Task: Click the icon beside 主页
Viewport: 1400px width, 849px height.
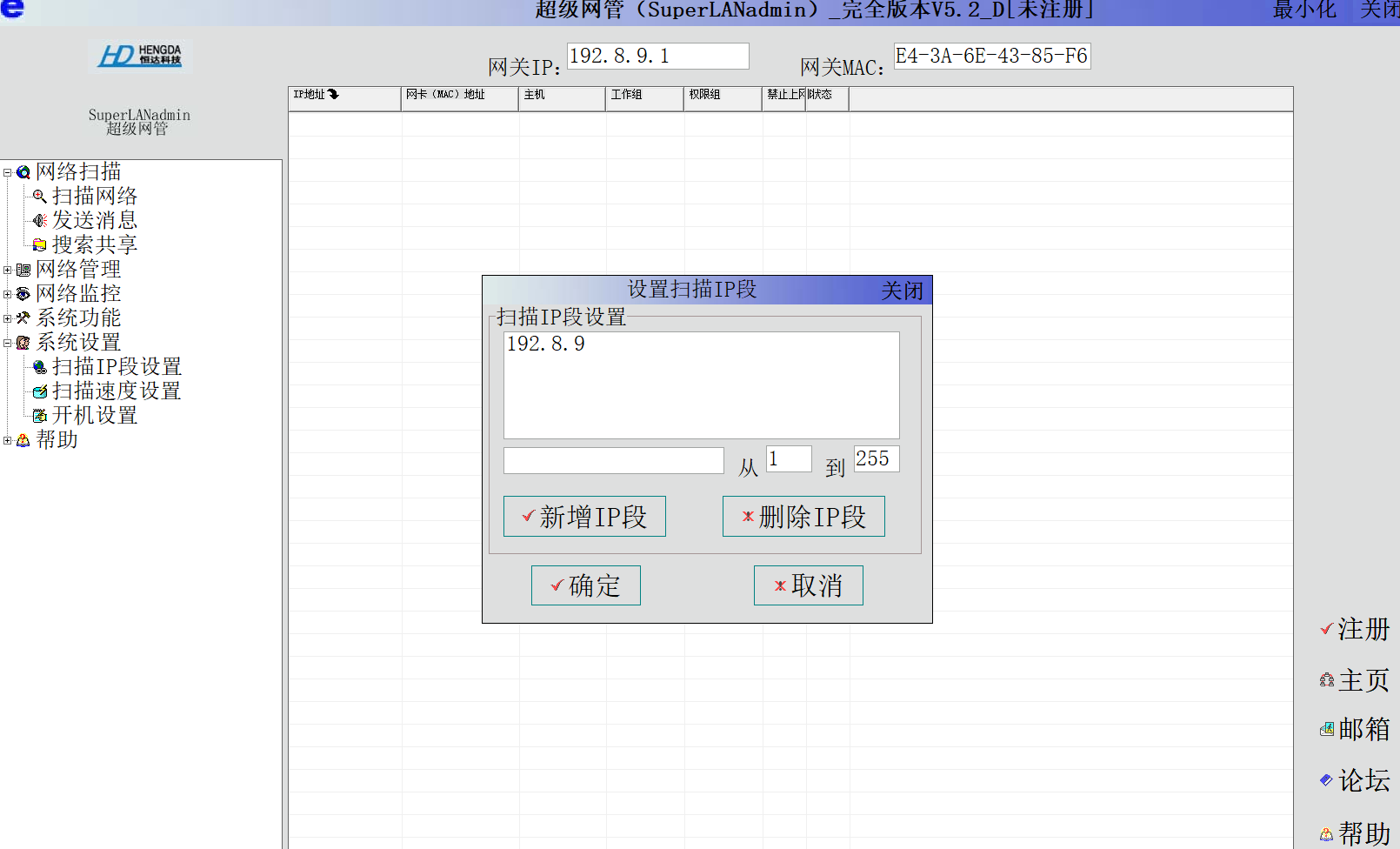Action: [1327, 680]
